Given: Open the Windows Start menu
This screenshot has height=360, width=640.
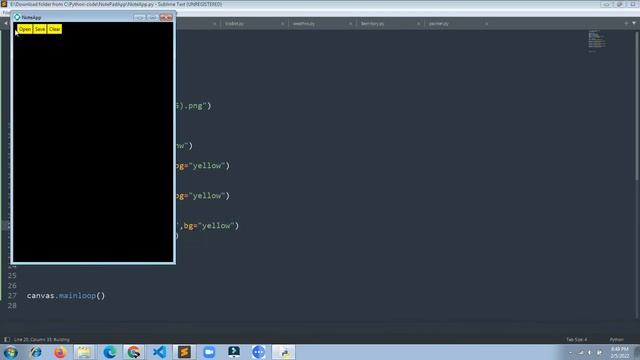Looking at the screenshot, I should coord(11,352).
